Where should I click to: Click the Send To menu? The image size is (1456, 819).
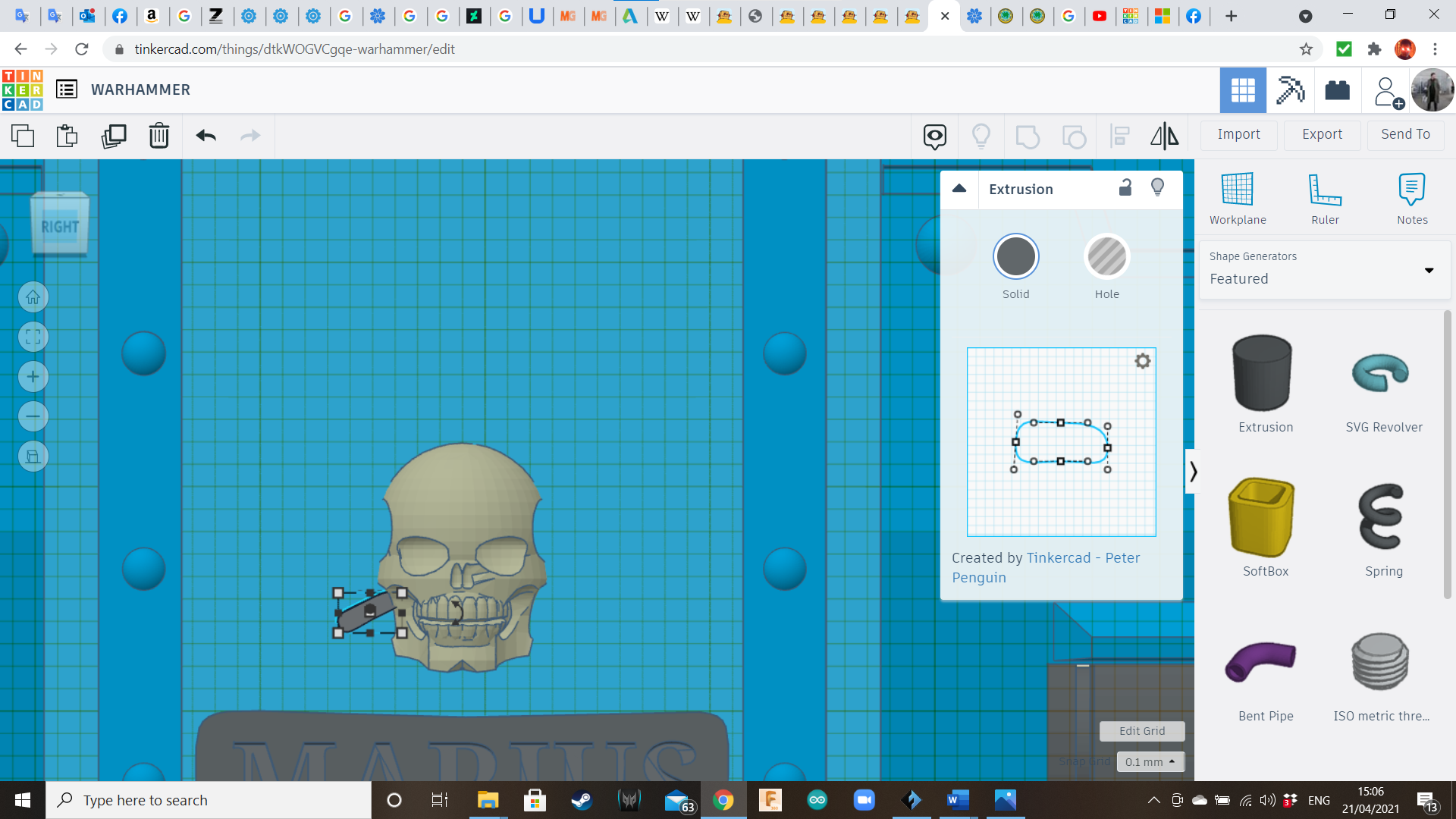[x=1405, y=134]
